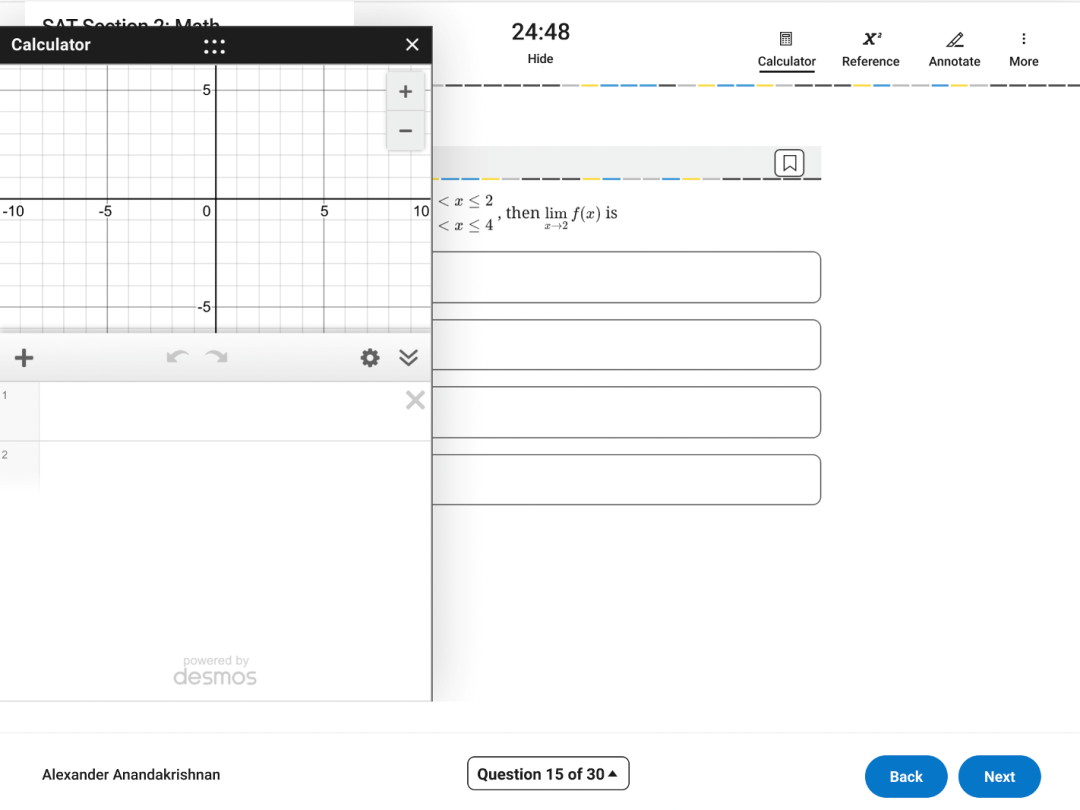1080x810 pixels.
Task: Click into expression line 2 field
Action: click(220, 466)
